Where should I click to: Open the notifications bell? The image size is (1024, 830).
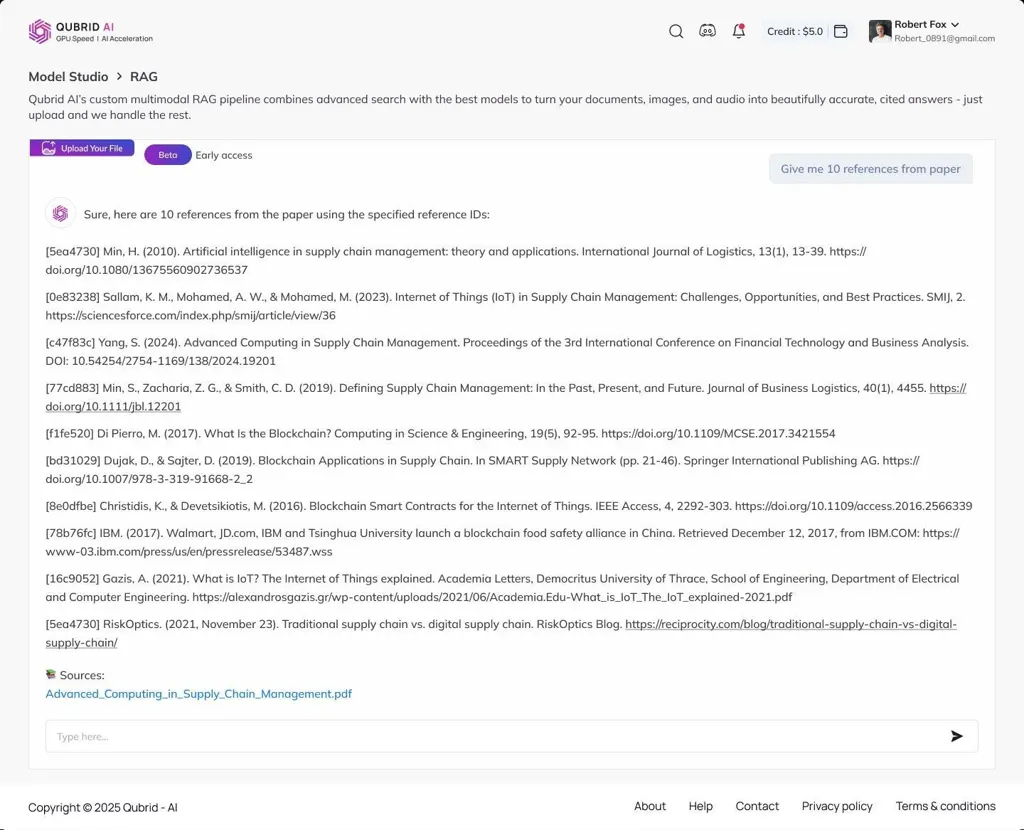[x=739, y=31]
